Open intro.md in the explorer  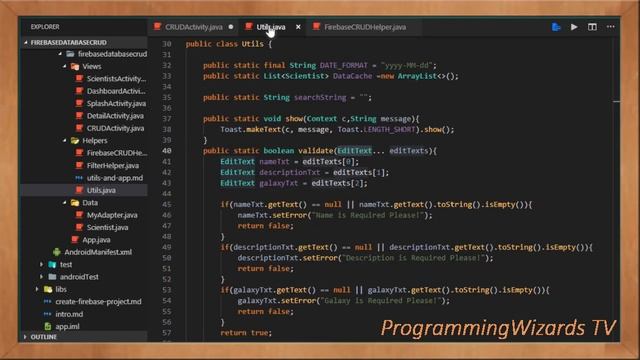69,314
